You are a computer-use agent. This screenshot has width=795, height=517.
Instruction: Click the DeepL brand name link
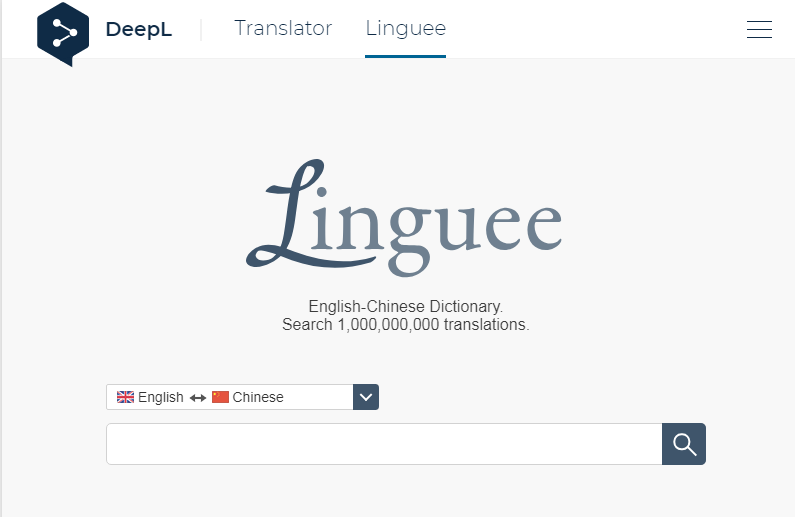tap(139, 29)
